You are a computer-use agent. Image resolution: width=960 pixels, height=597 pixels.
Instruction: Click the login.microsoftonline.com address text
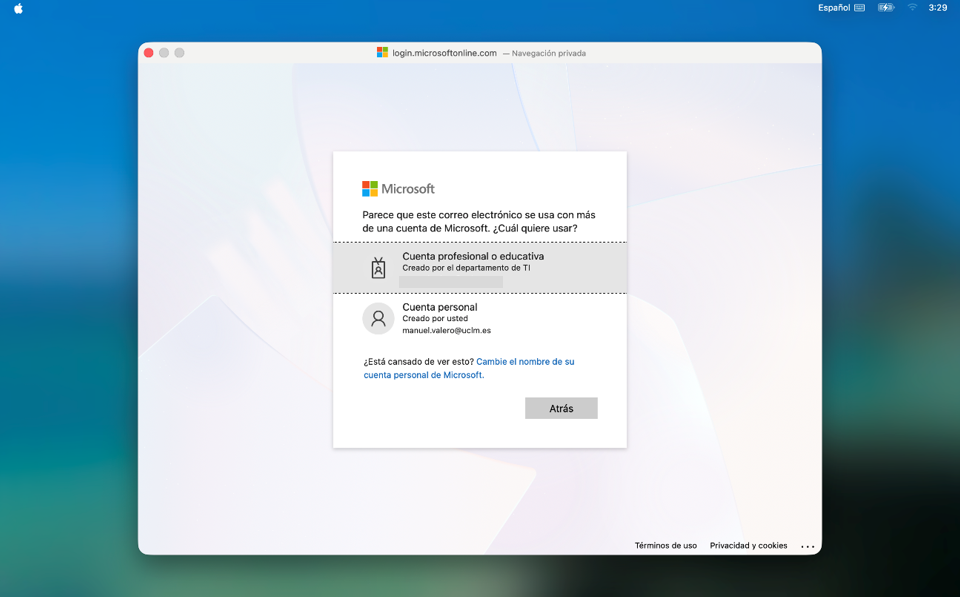(x=444, y=53)
